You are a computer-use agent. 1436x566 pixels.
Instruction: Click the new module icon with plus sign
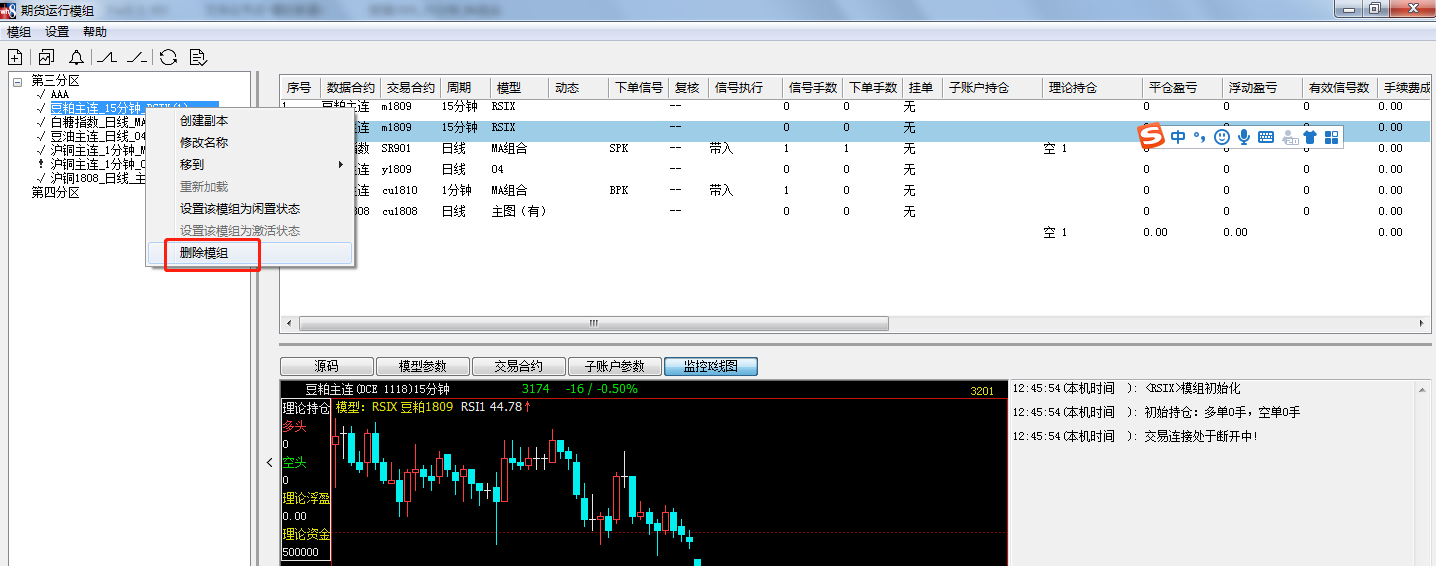point(15,57)
